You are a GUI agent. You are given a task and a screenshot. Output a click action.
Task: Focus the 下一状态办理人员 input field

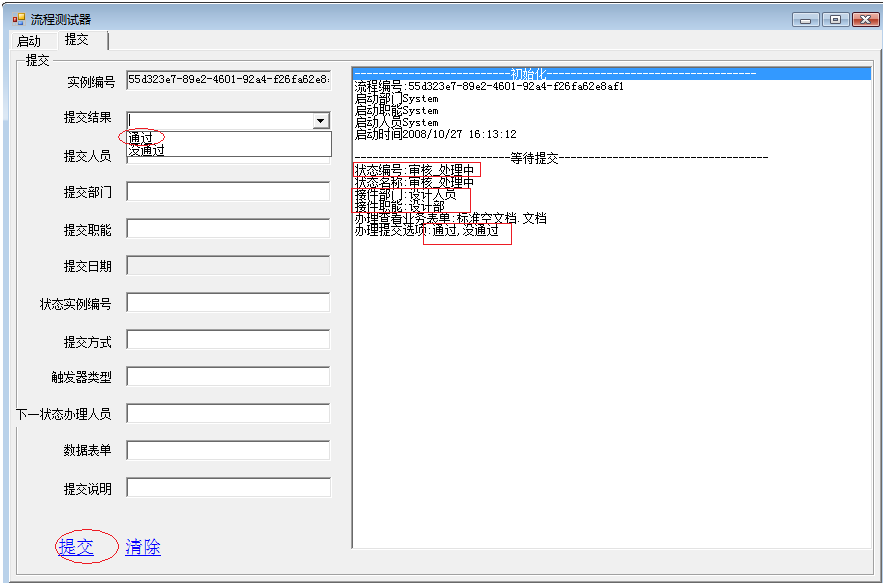click(x=228, y=414)
